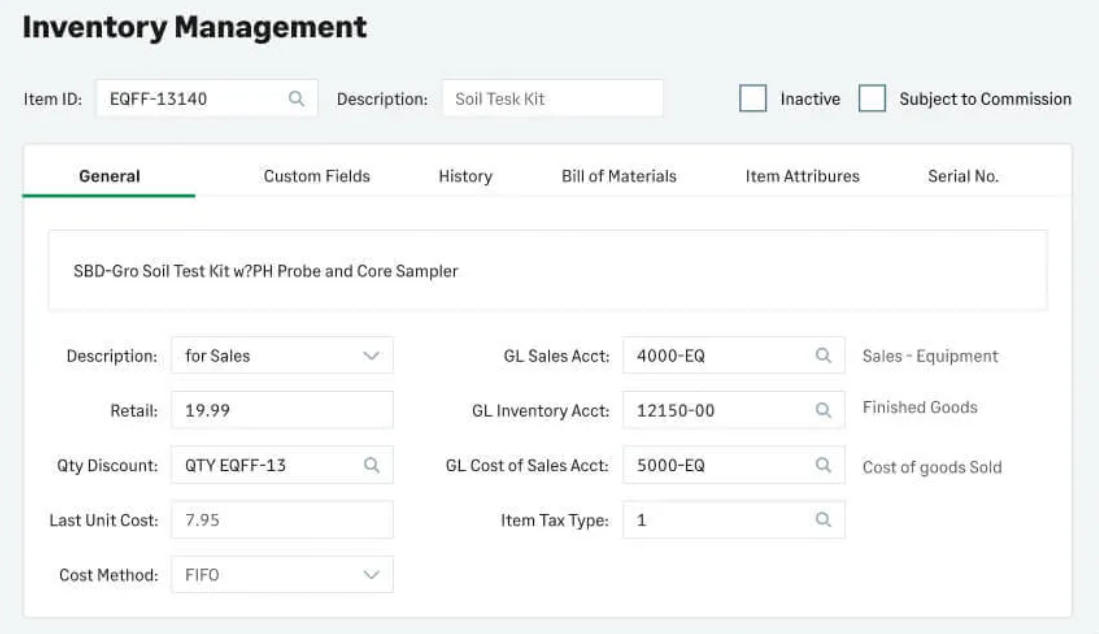1099x634 pixels.
Task: Go to Bill of Materials tab
Action: (619, 176)
